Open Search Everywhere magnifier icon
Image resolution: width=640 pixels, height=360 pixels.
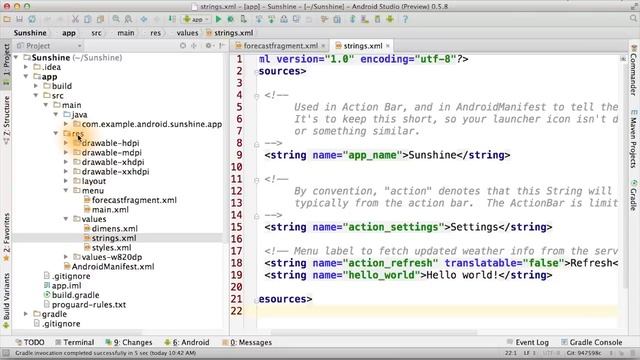click(x=633, y=18)
